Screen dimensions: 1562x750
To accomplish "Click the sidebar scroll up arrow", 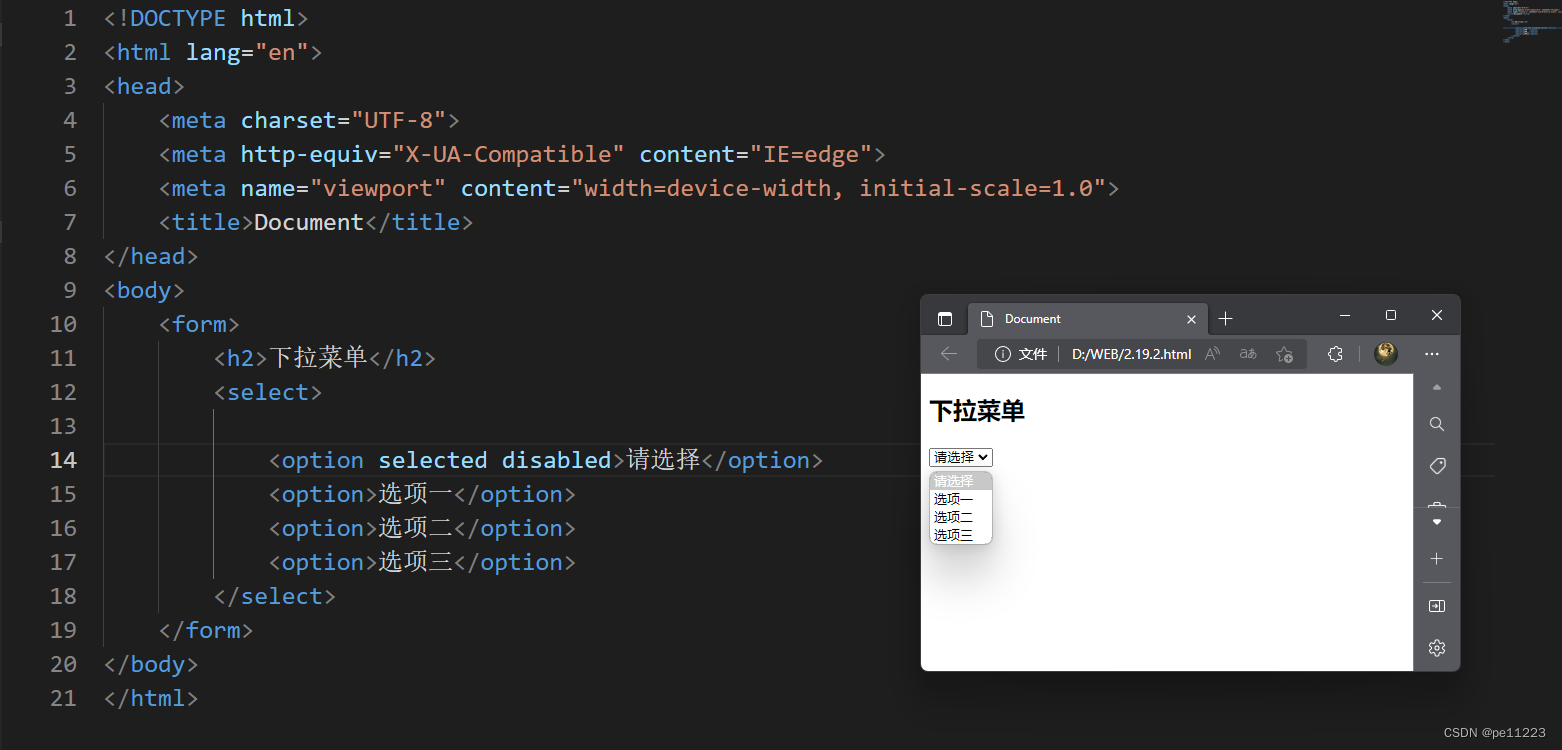I will 1437,387.
